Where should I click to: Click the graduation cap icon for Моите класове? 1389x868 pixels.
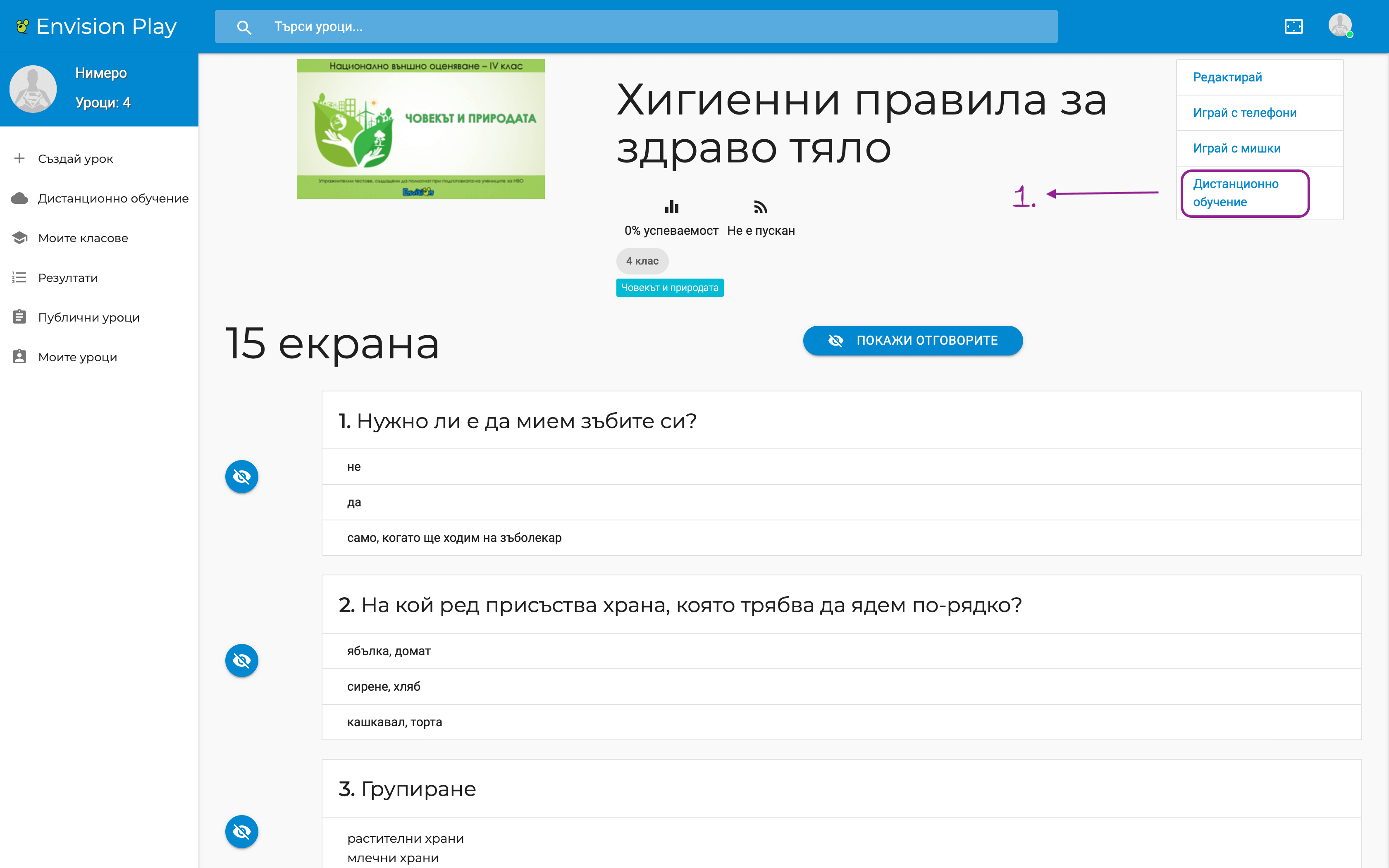tap(19, 237)
